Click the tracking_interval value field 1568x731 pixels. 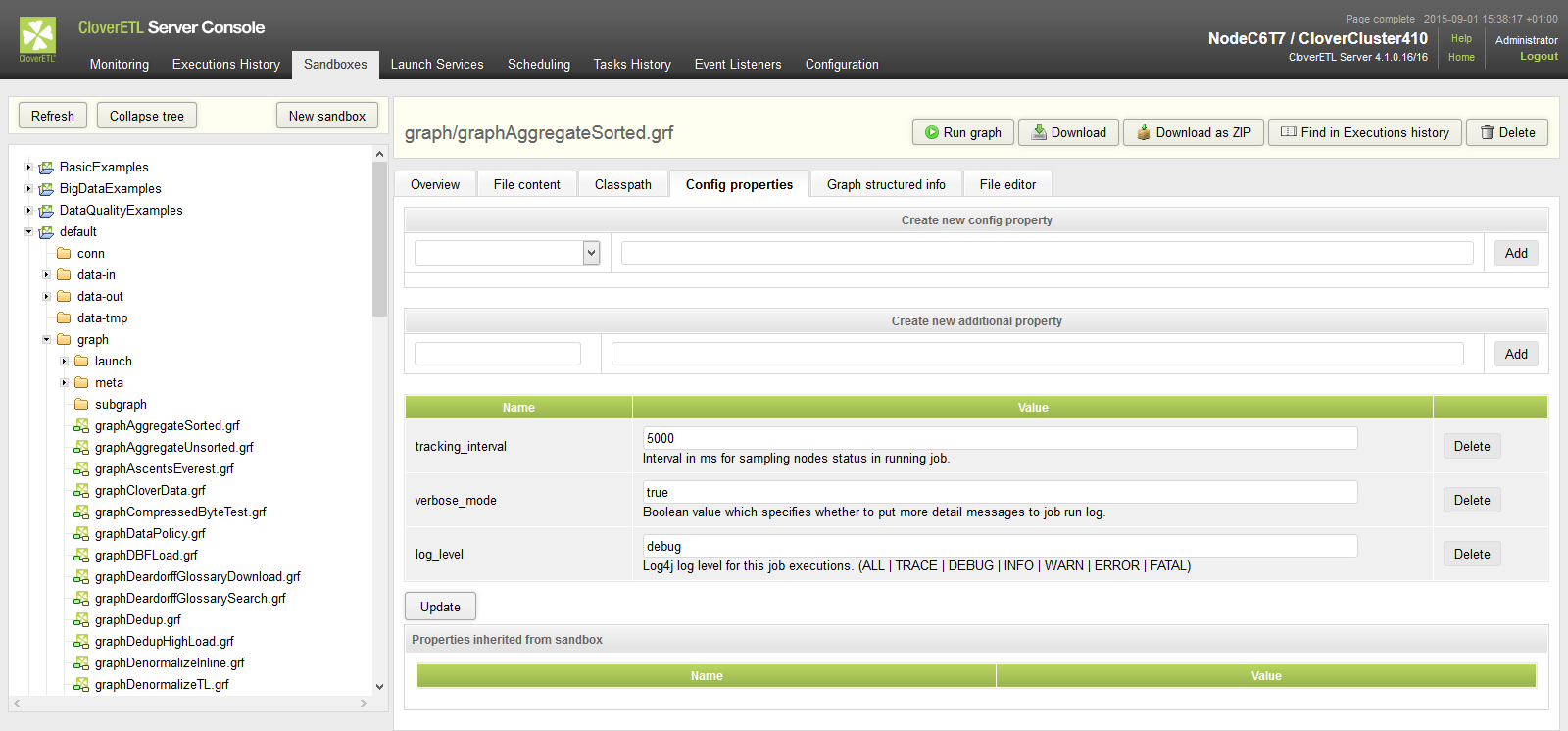(x=1000, y=438)
